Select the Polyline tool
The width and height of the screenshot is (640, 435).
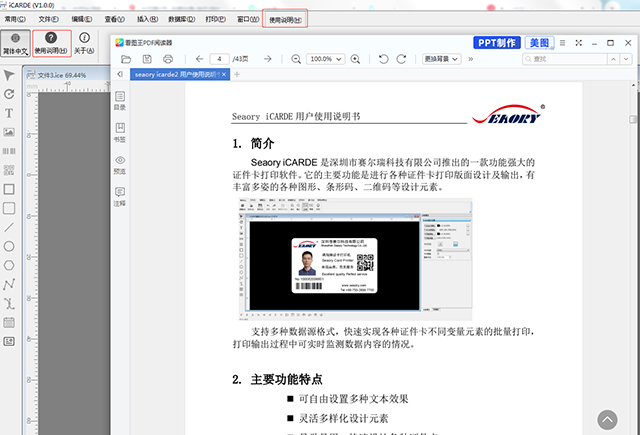click(9, 284)
